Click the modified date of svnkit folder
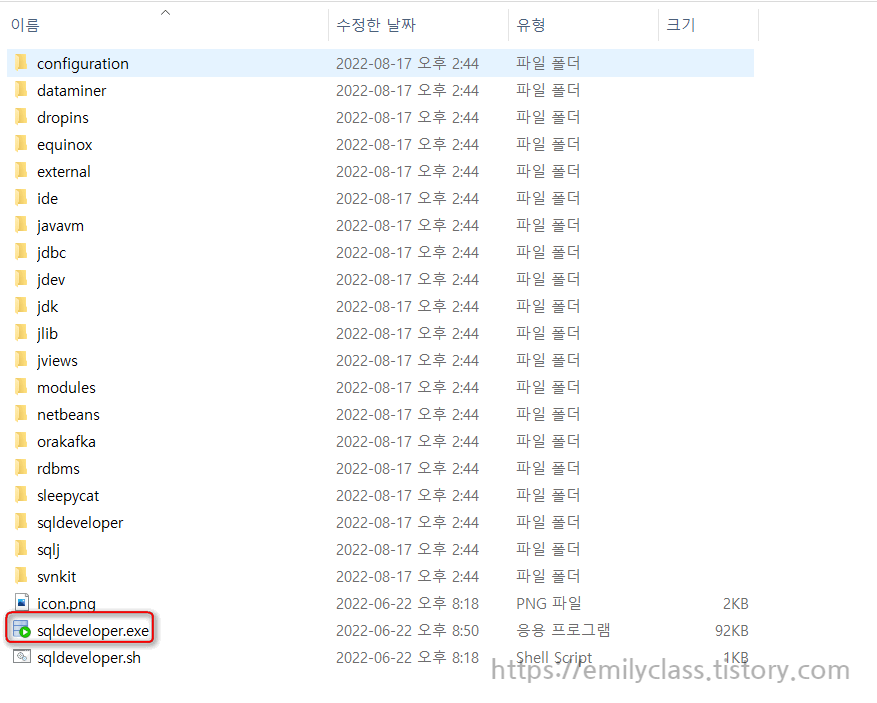The width and height of the screenshot is (877, 703). click(x=407, y=577)
